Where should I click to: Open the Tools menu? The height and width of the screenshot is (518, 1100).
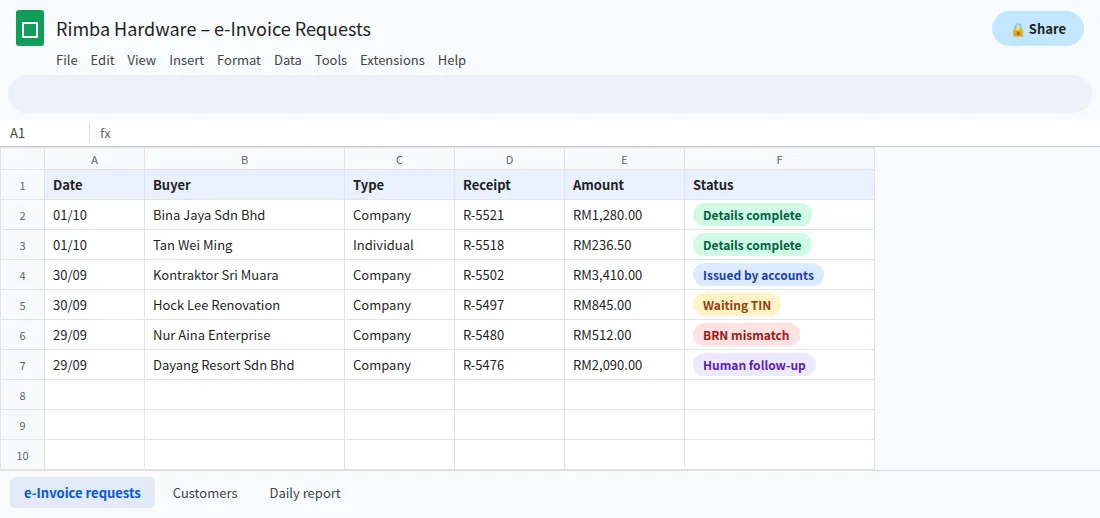coord(331,60)
